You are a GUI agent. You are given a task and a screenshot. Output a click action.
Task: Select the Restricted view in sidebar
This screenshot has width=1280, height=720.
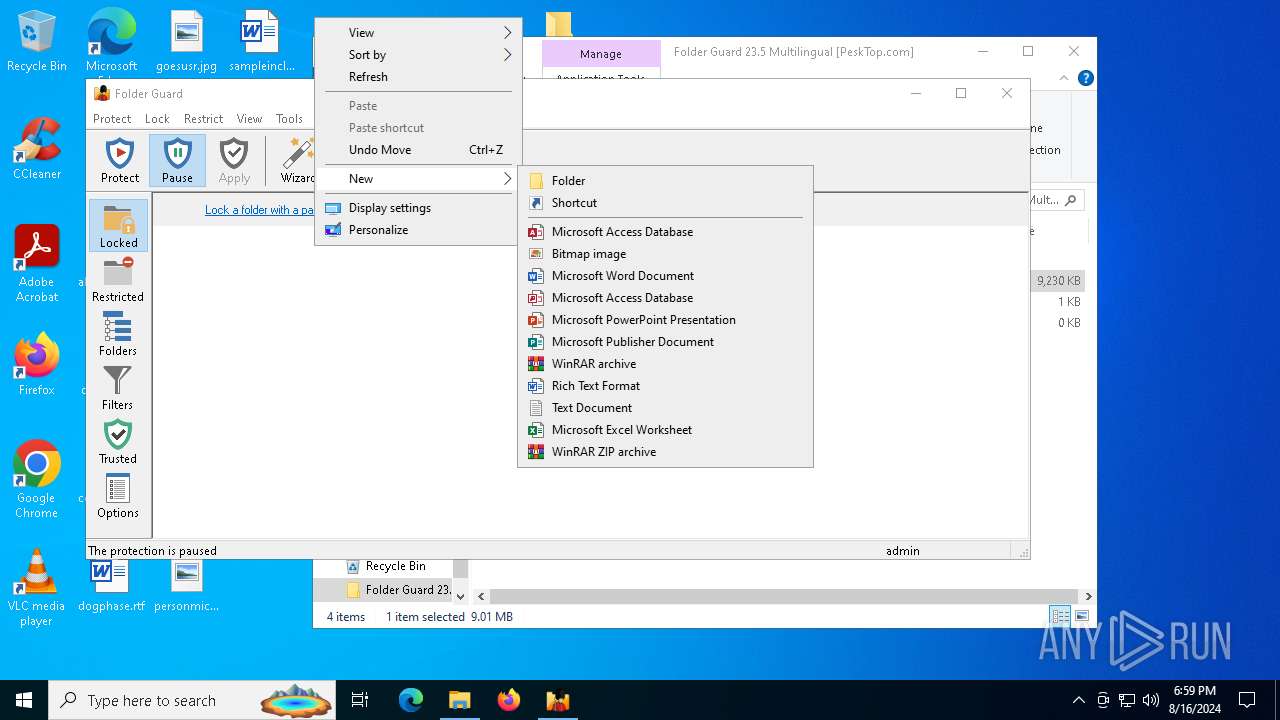(x=118, y=279)
